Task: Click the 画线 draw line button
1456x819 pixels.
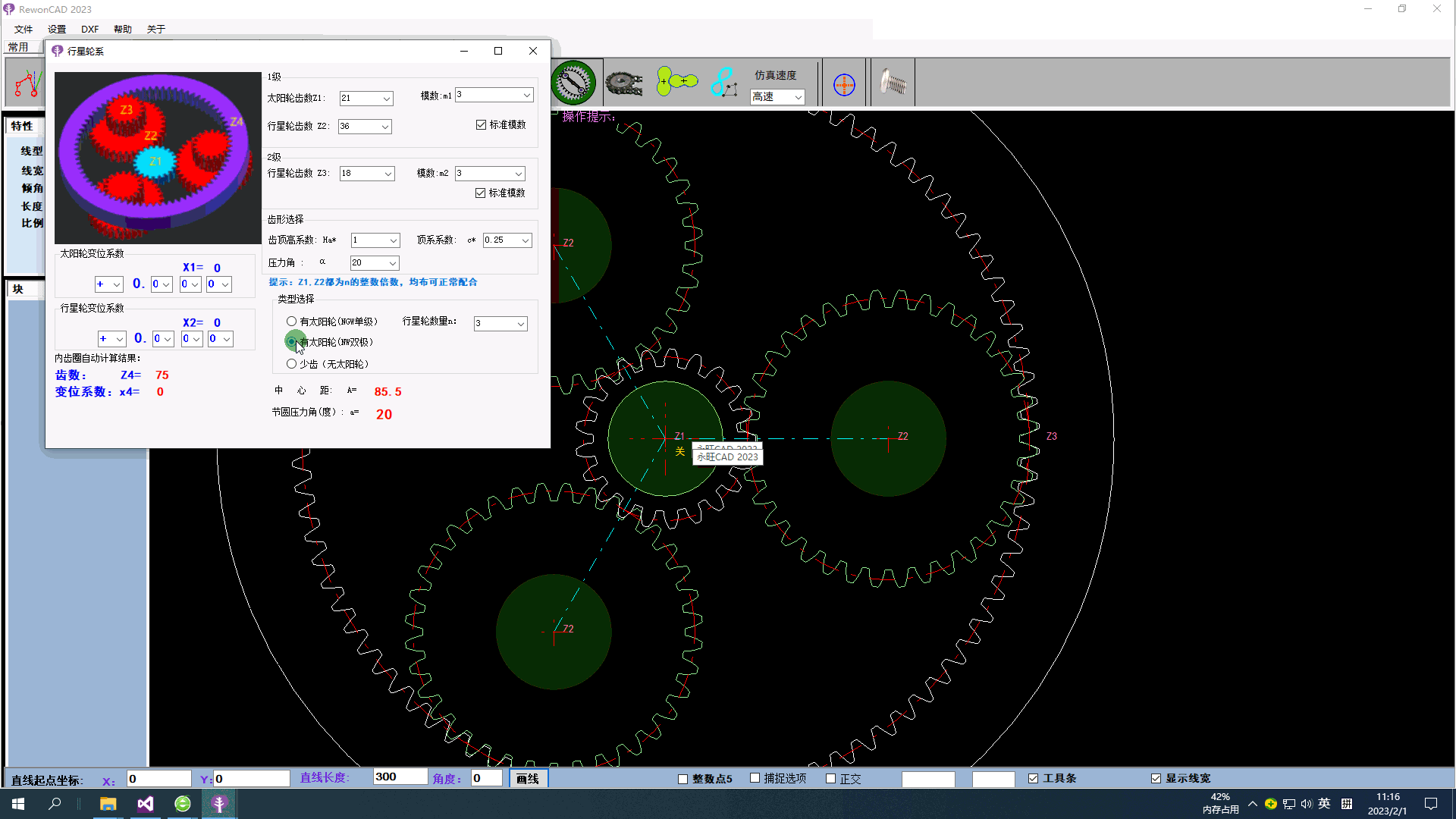Action: 528,778
